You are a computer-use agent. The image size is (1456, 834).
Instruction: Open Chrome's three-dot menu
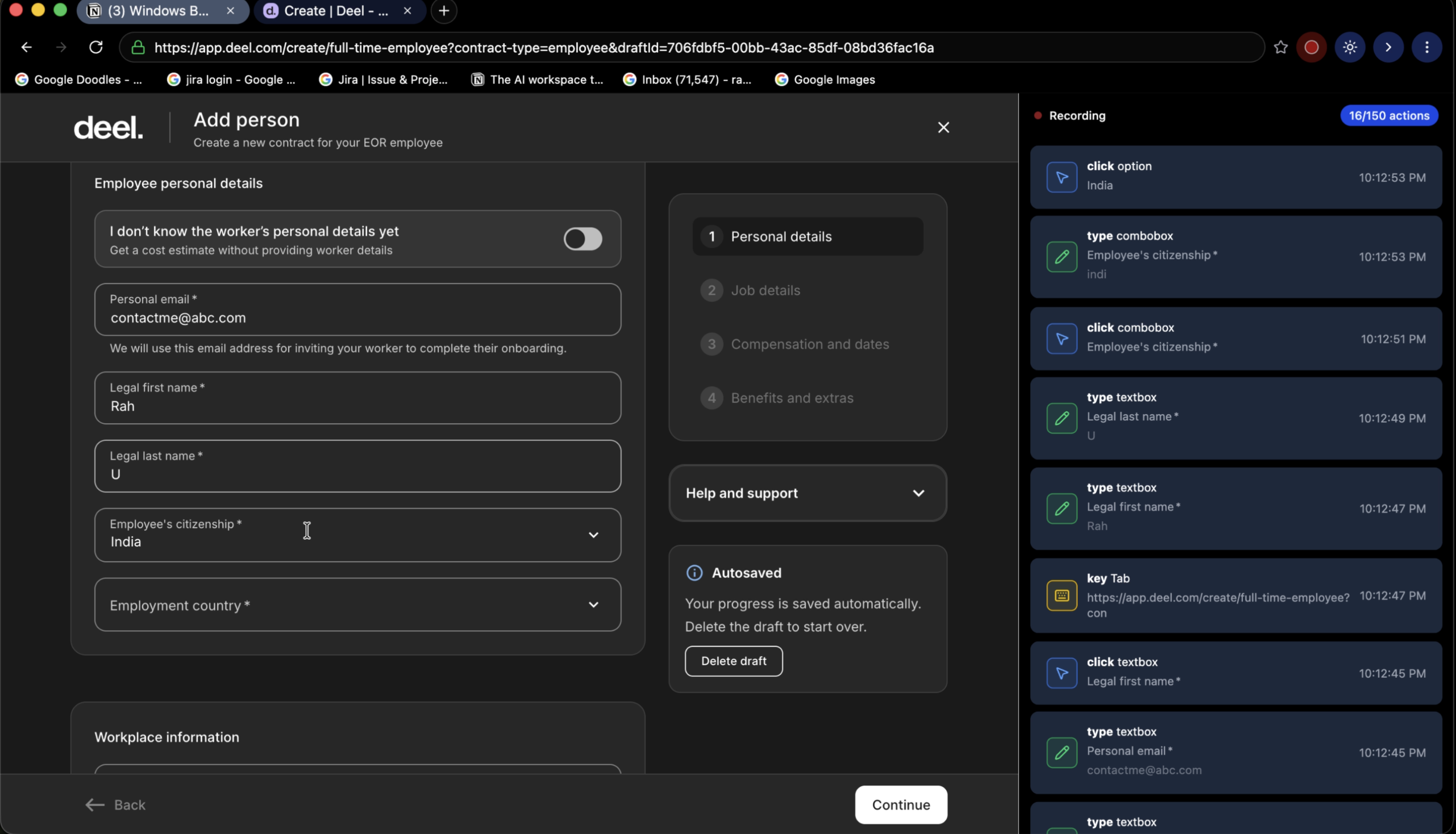point(1428,48)
